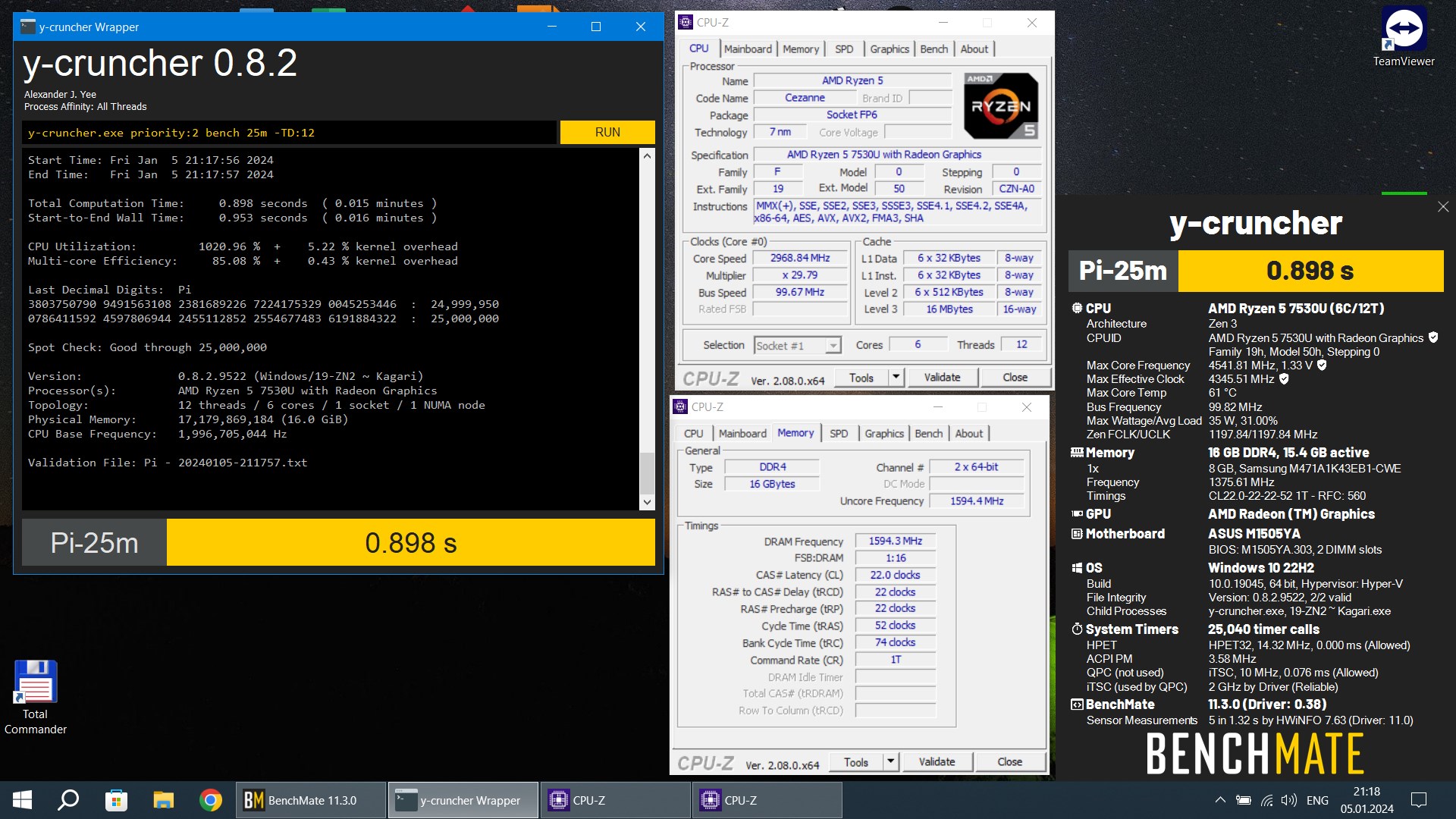Switch to BenchMate 11.3.0 taskbar button
This screenshot has height=819, width=1456.
click(x=311, y=800)
